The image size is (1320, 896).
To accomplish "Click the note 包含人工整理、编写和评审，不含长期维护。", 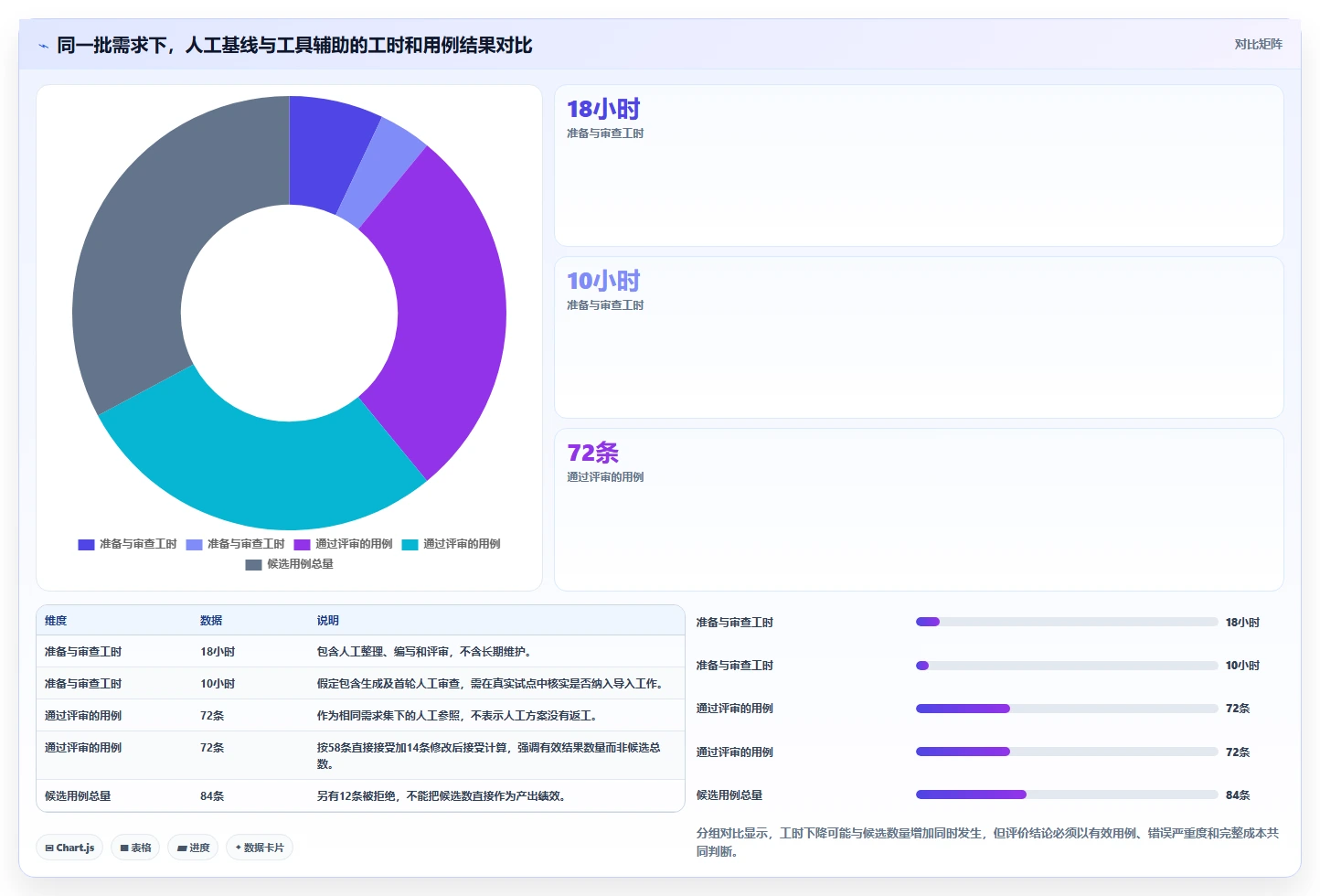I will tap(426, 652).
